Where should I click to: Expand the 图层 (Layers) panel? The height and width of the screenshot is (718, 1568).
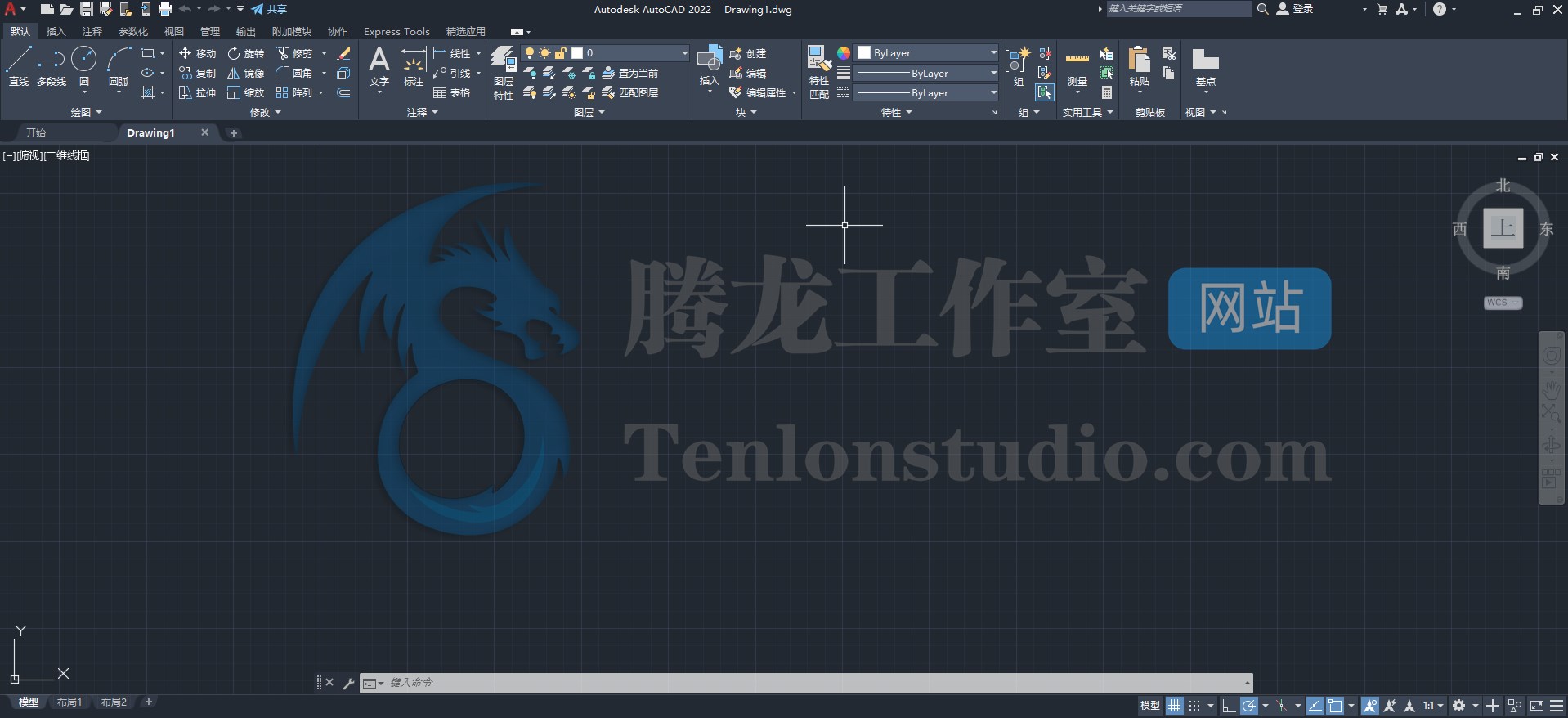(x=589, y=112)
